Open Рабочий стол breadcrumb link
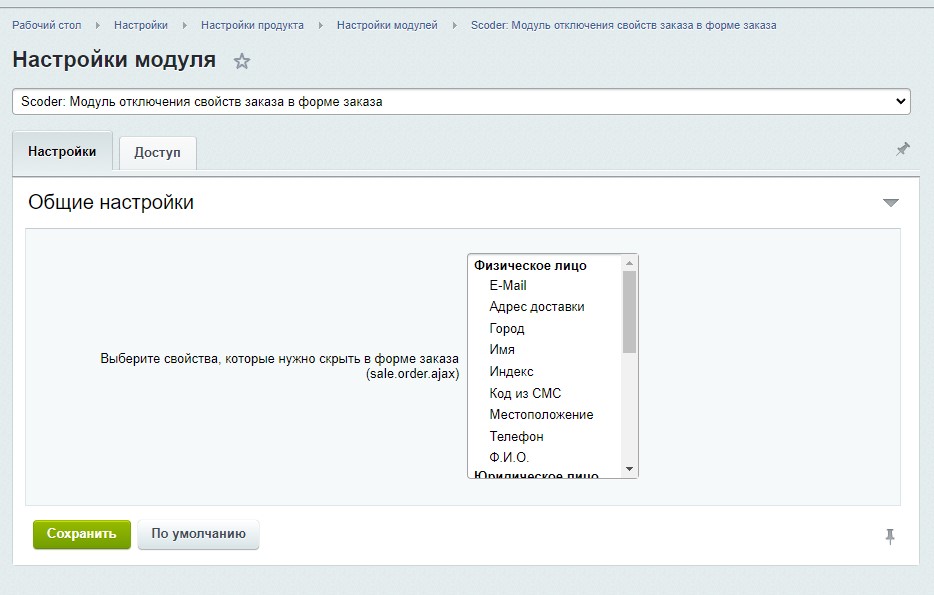 pyautogui.click(x=47, y=25)
